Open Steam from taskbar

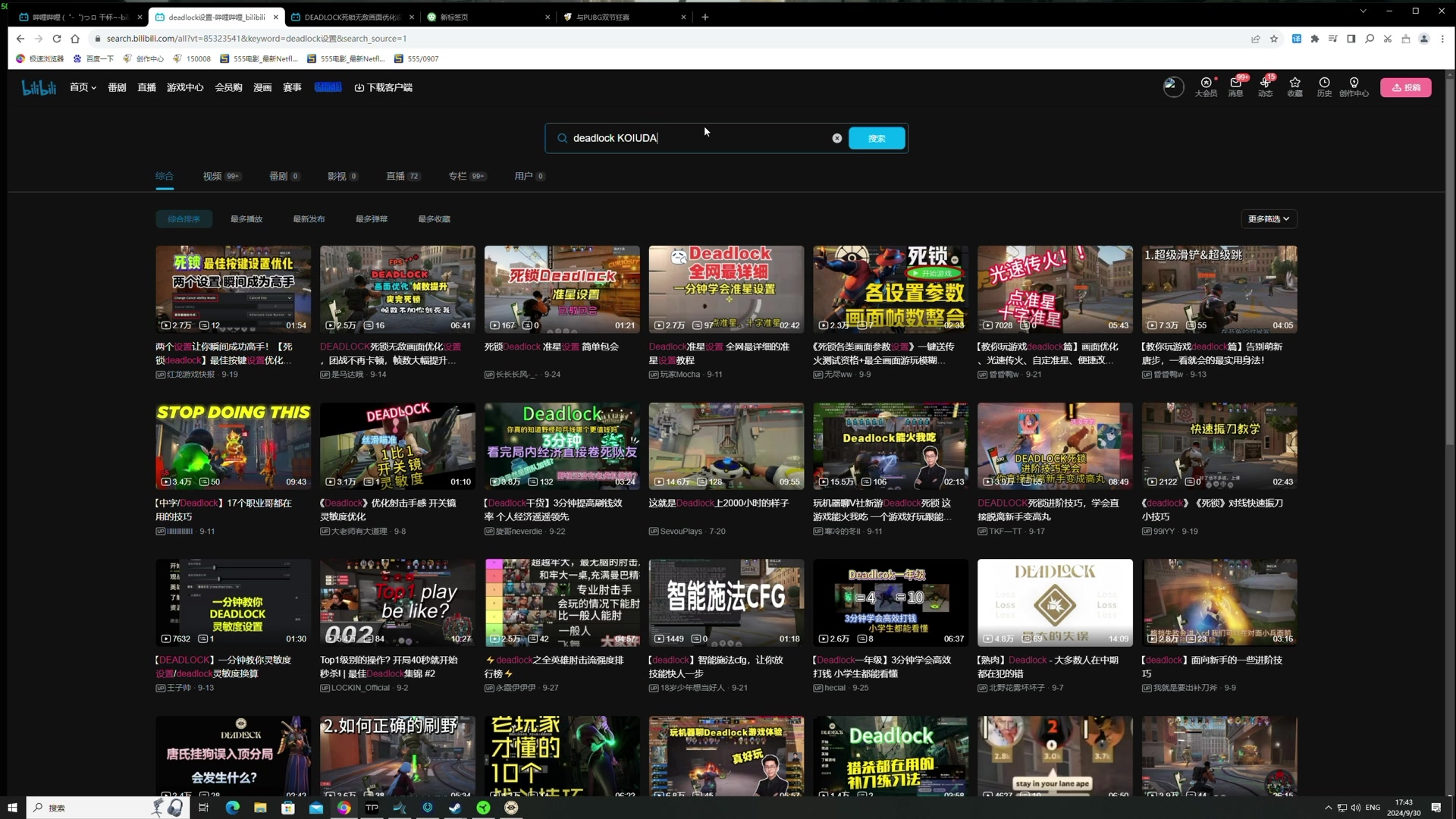point(455,808)
